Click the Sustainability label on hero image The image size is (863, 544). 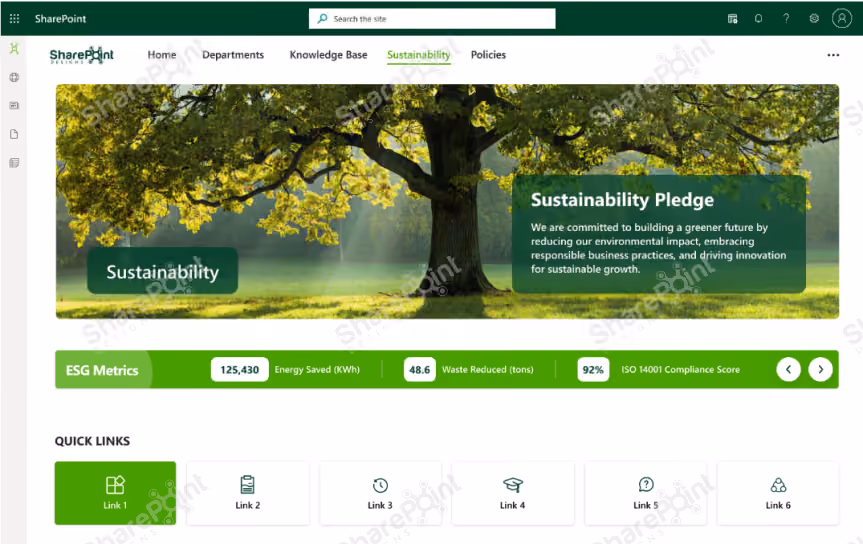[162, 271]
